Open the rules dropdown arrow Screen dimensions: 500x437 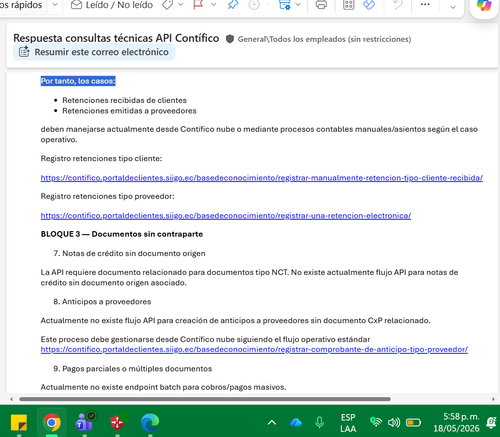click(298, 5)
